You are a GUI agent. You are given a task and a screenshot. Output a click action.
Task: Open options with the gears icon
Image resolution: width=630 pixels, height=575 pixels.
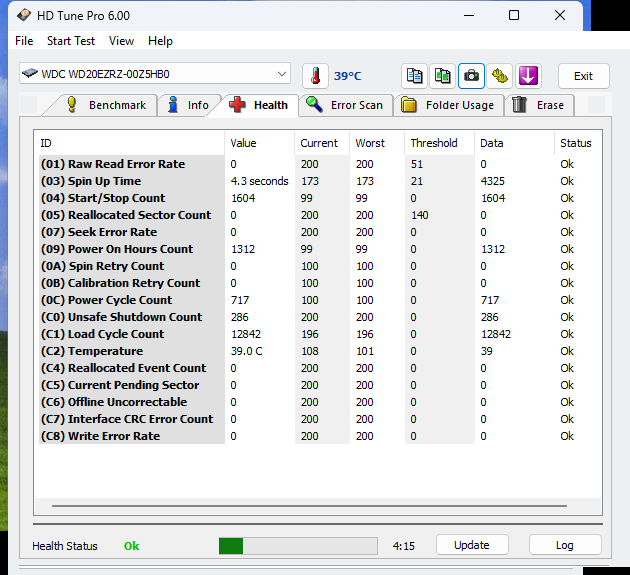click(x=500, y=76)
